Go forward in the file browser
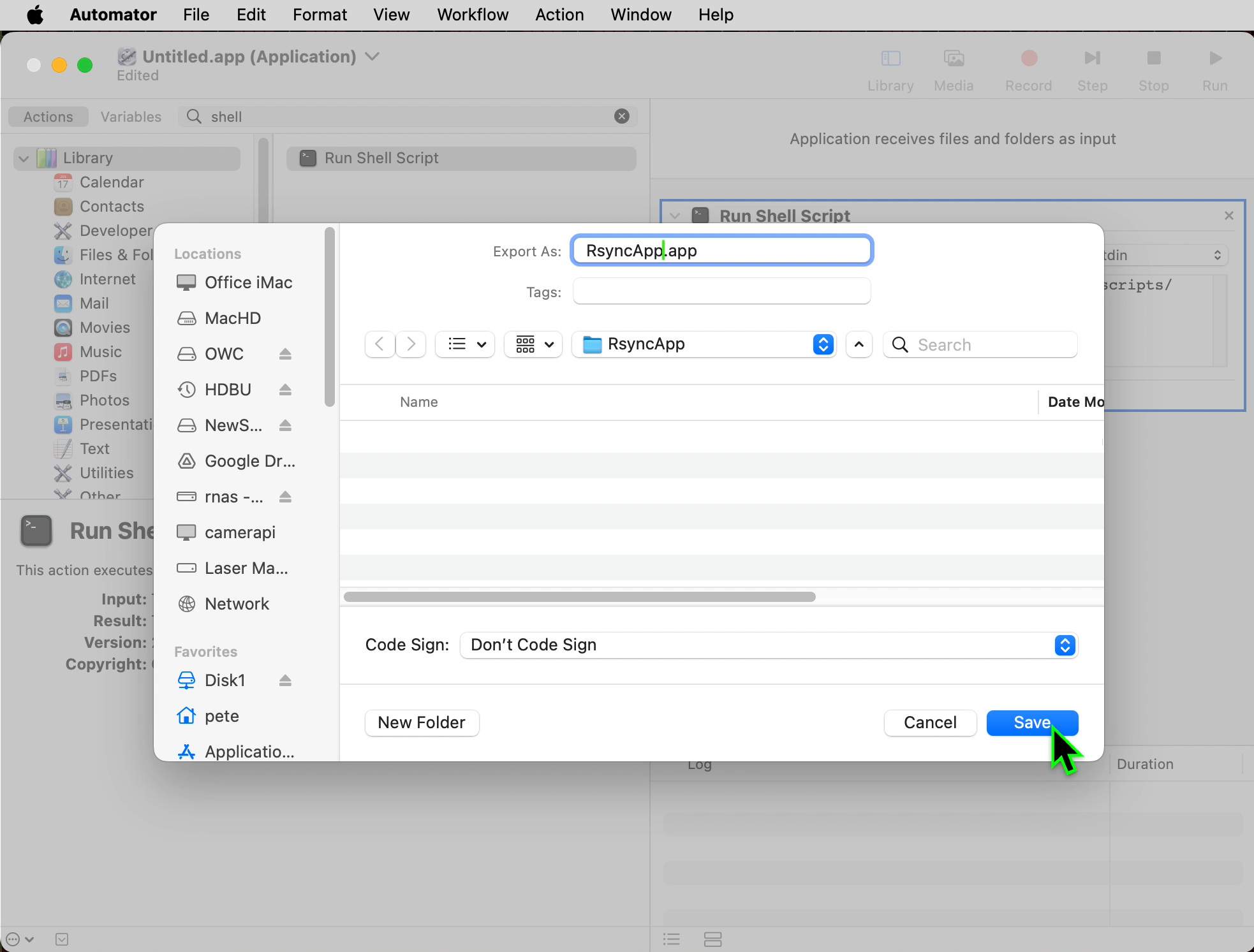This screenshot has height=952, width=1254. point(411,344)
